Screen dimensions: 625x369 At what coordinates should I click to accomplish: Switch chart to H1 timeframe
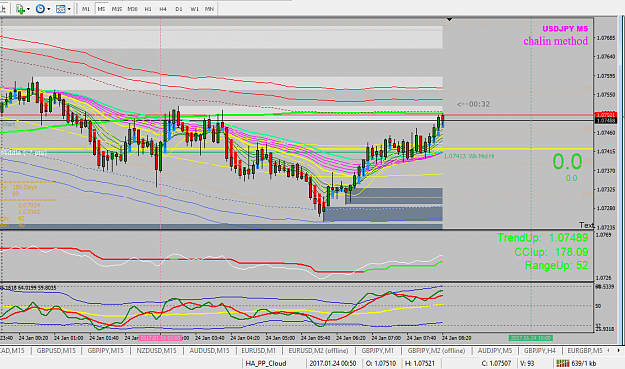click(148, 9)
